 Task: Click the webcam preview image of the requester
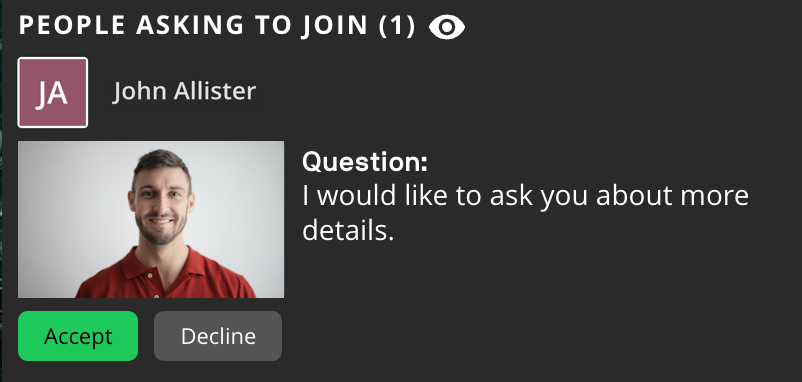[x=151, y=219]
